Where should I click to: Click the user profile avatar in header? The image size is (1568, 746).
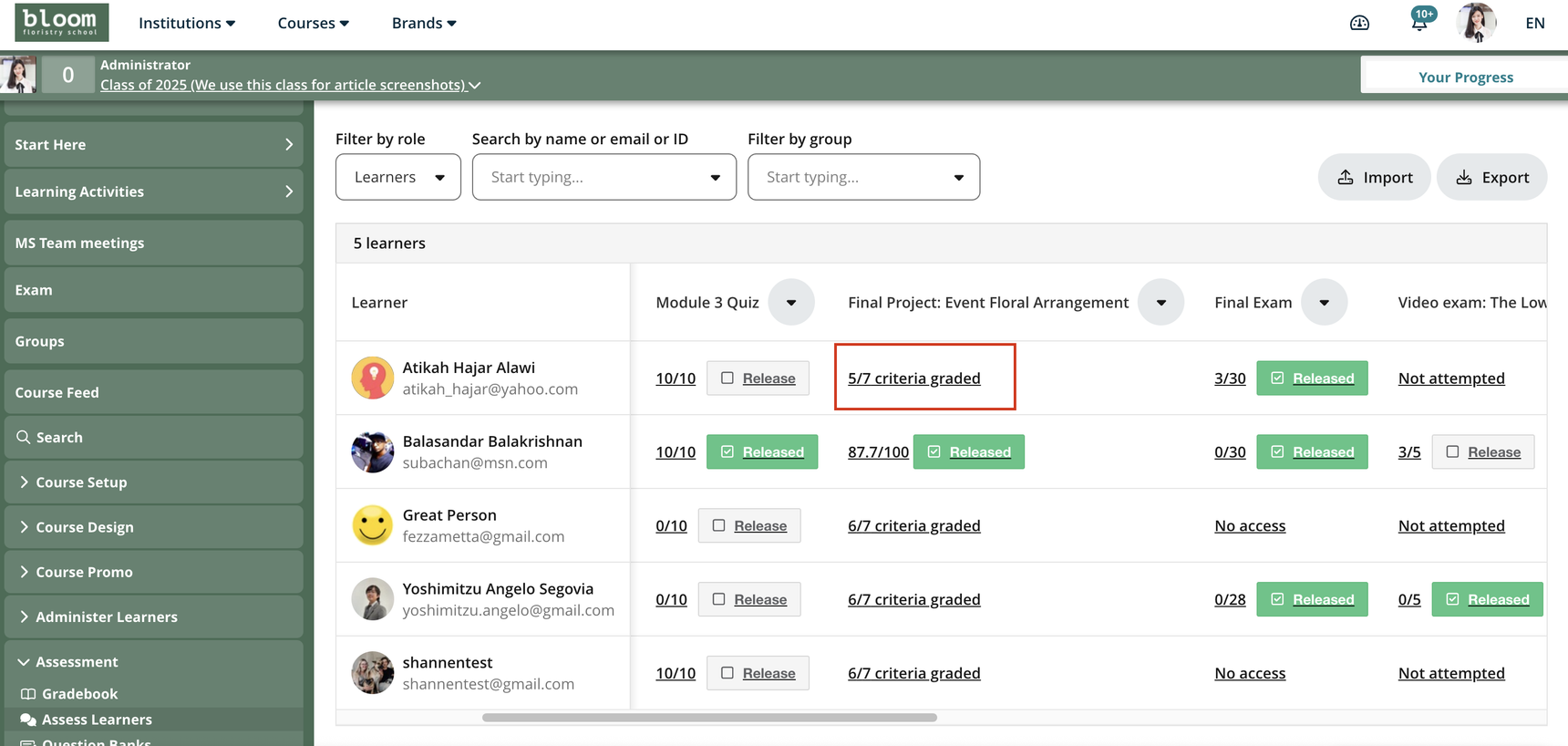click(1475, 23)
